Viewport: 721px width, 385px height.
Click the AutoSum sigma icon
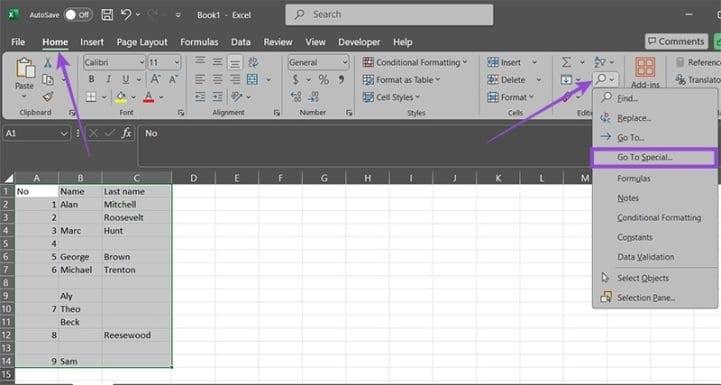[566, 62]
